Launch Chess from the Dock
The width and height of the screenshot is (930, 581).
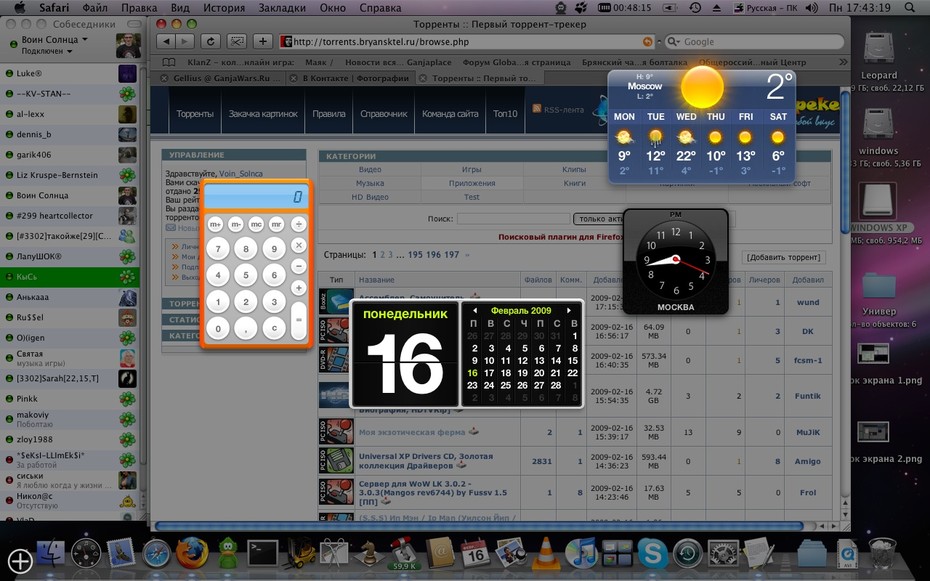click(369, 554)
